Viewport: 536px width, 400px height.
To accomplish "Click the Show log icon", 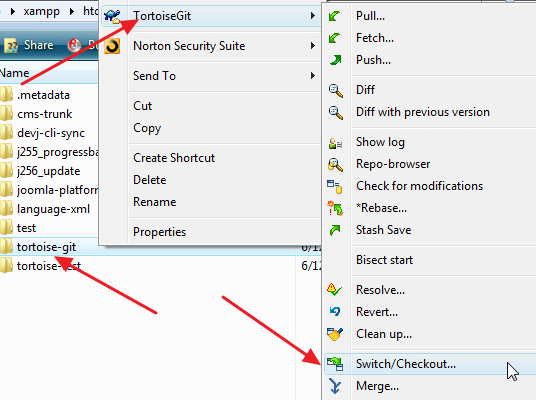I will (335, 143).
